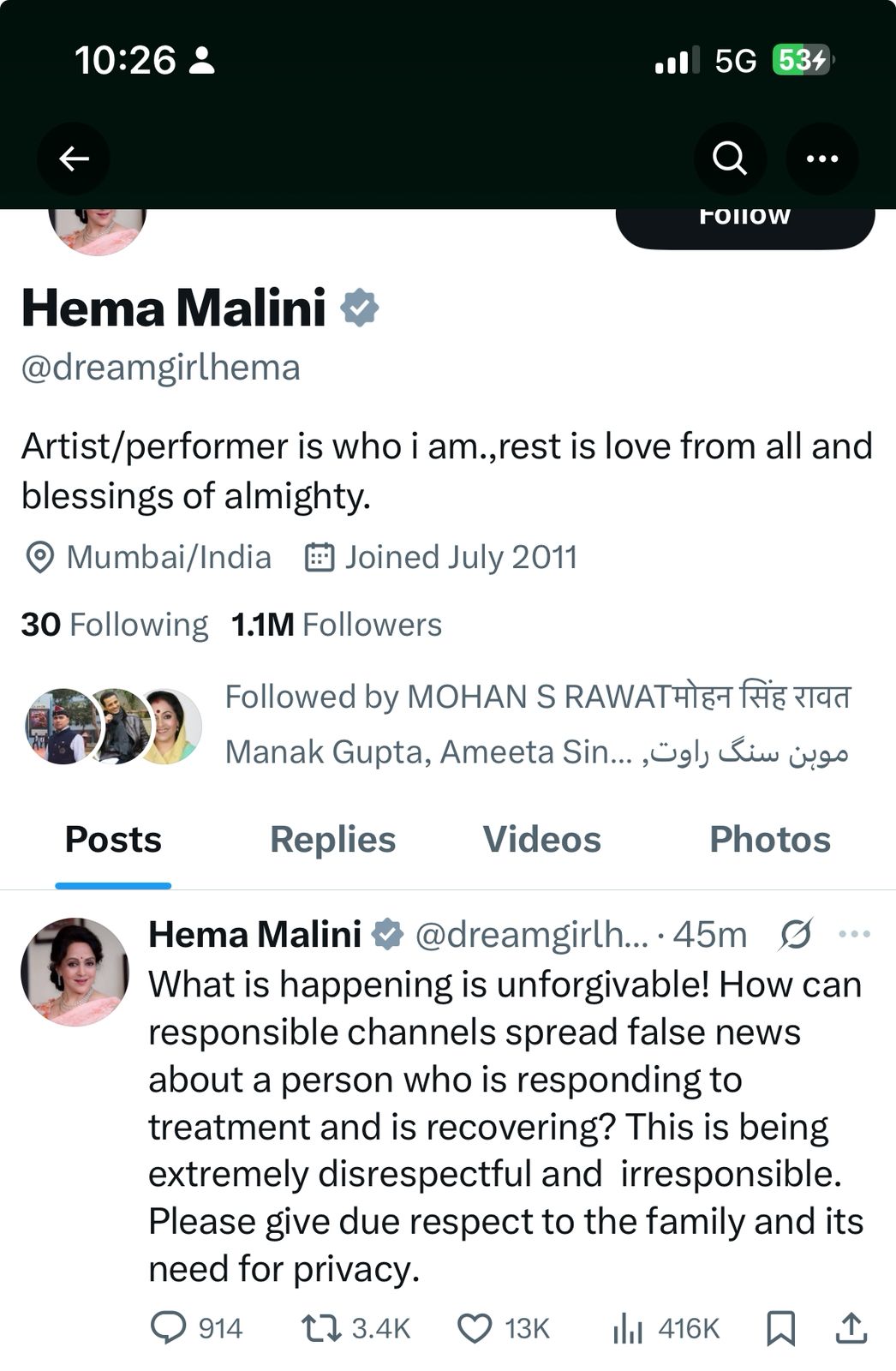This screenshot has height=1371, width=896.
Task: Reply to the post via comment icon
Action: coord(168,1328)
